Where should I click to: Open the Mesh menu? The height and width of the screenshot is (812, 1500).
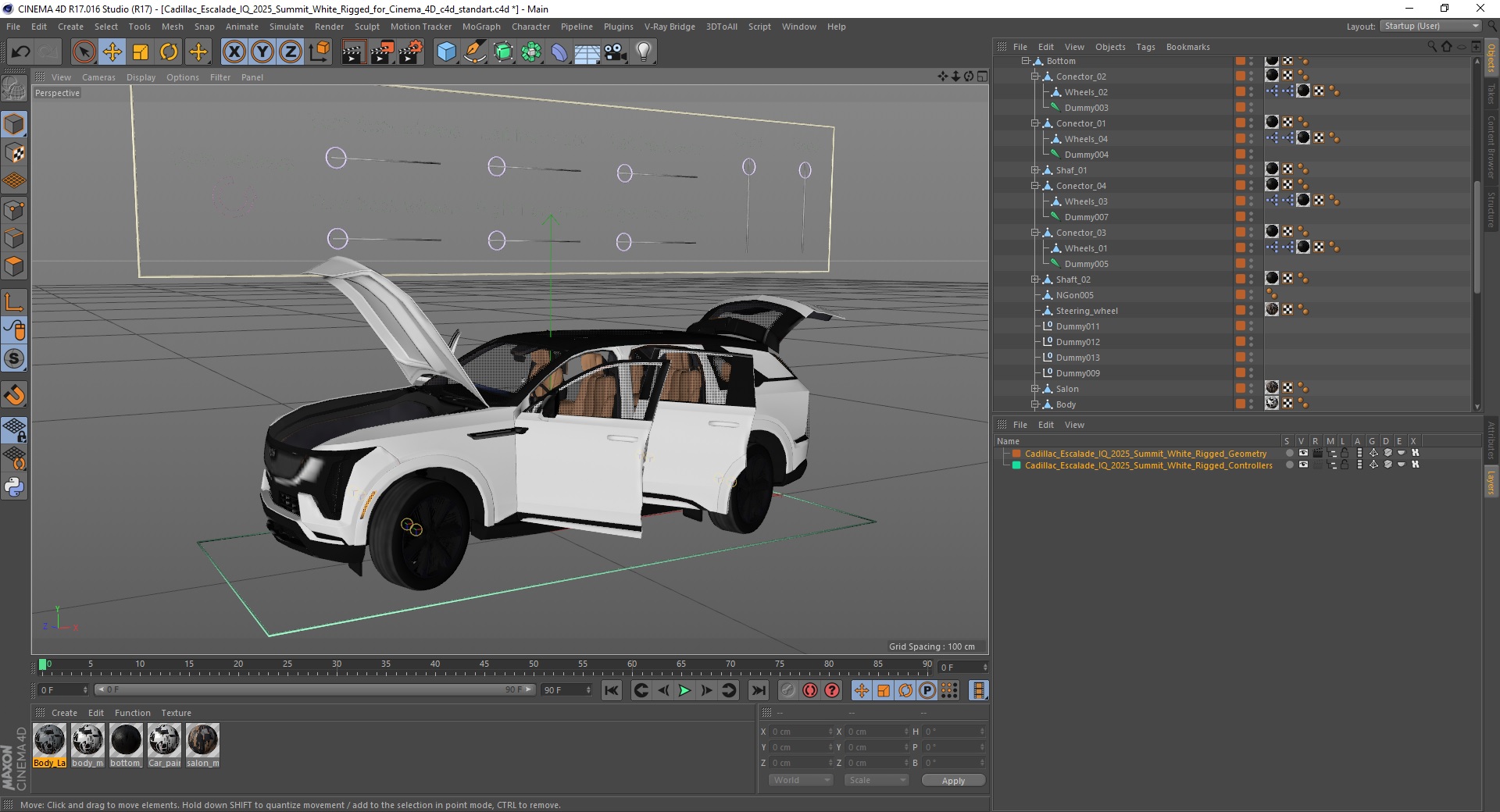[x=172, y=27]
